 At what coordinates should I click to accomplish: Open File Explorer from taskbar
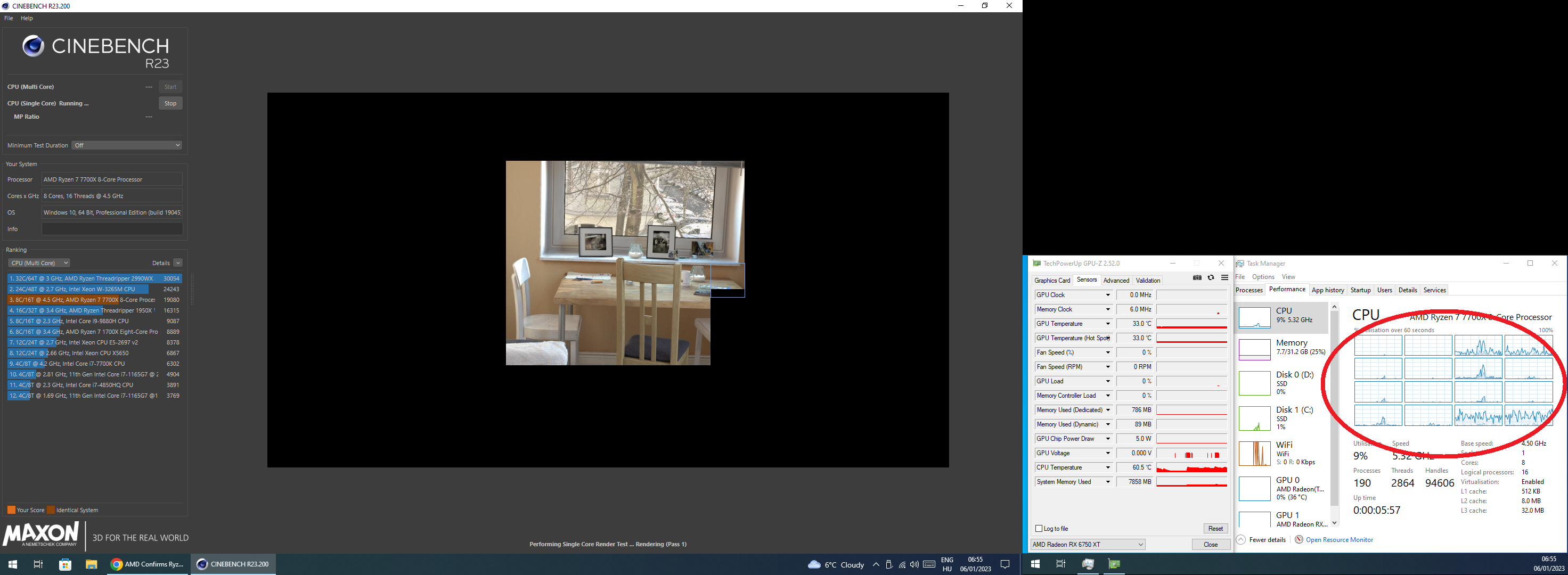91,564
